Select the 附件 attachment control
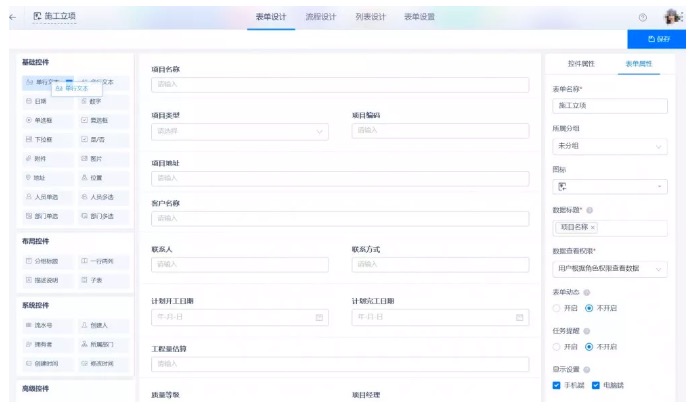699x409 pixels. pos(43,158)
